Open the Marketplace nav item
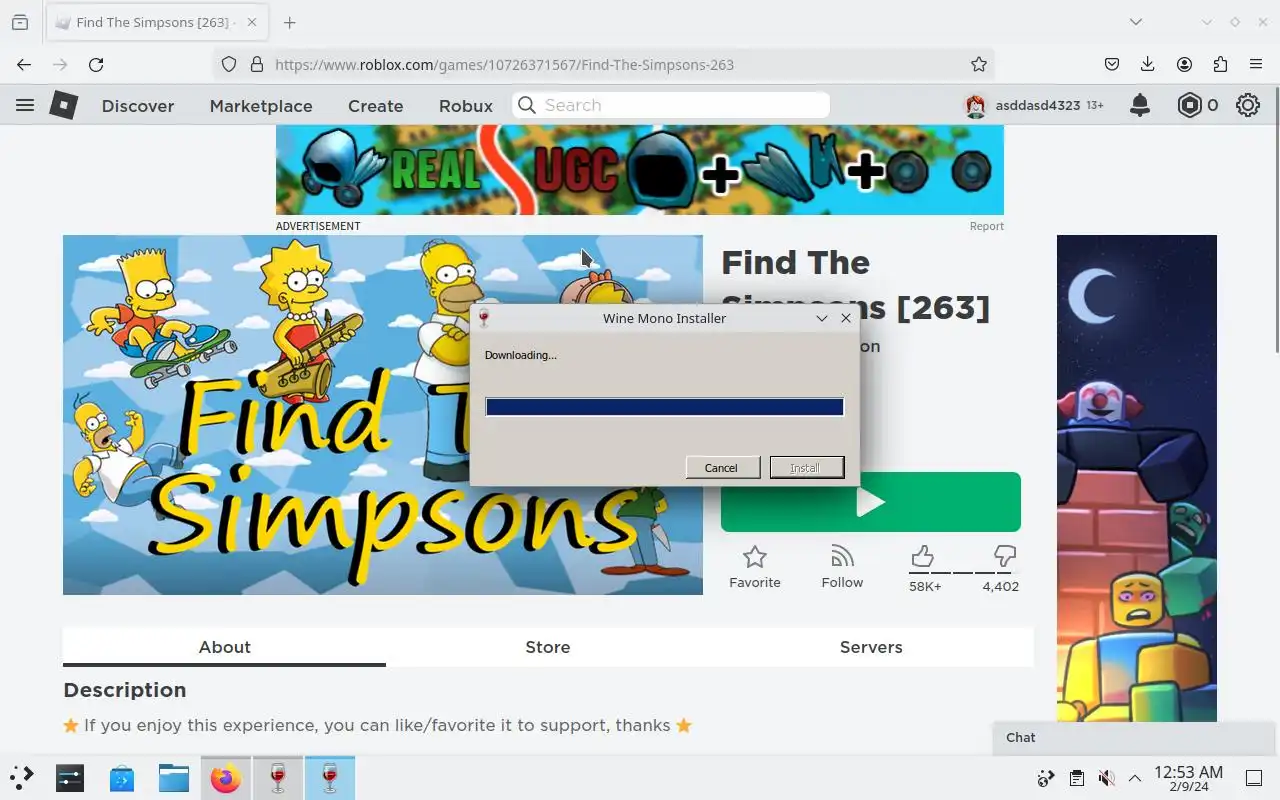 pyautogui.click(x=261, y=106)
